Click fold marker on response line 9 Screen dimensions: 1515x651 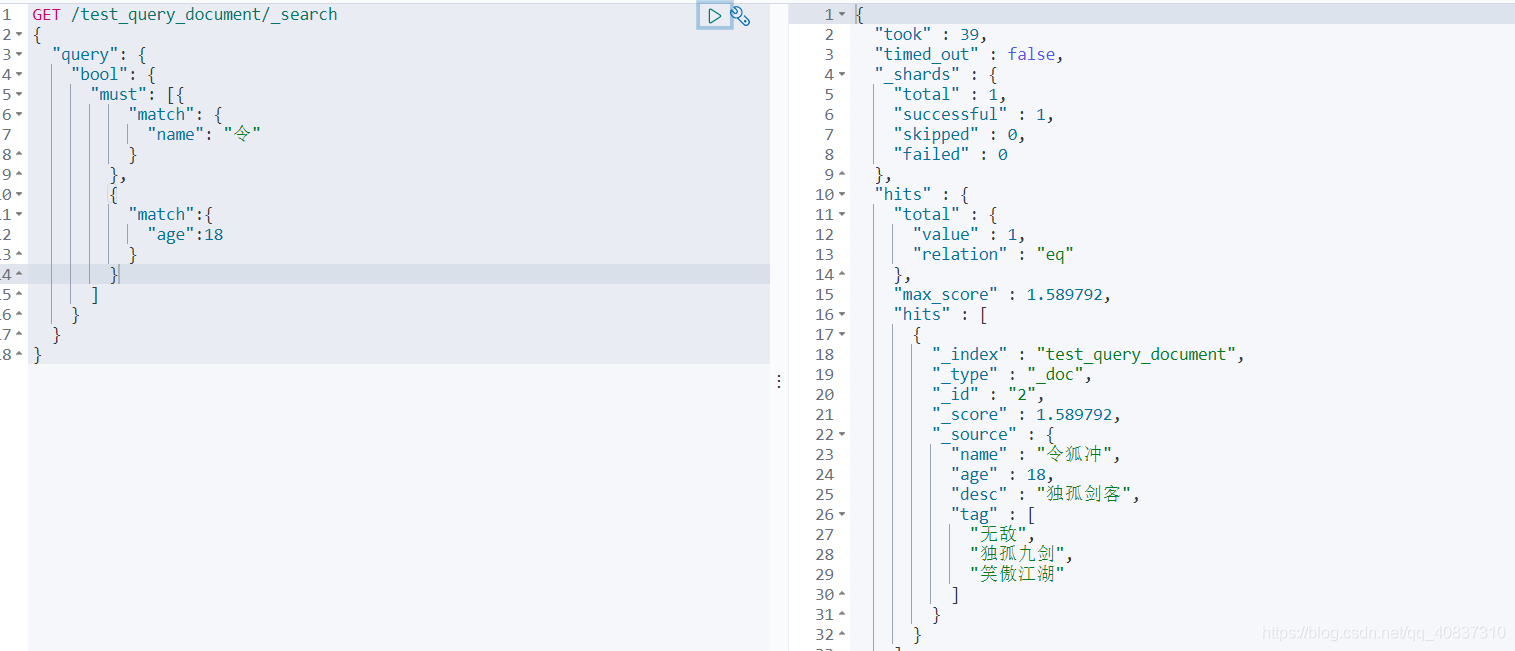coord(842,174)
